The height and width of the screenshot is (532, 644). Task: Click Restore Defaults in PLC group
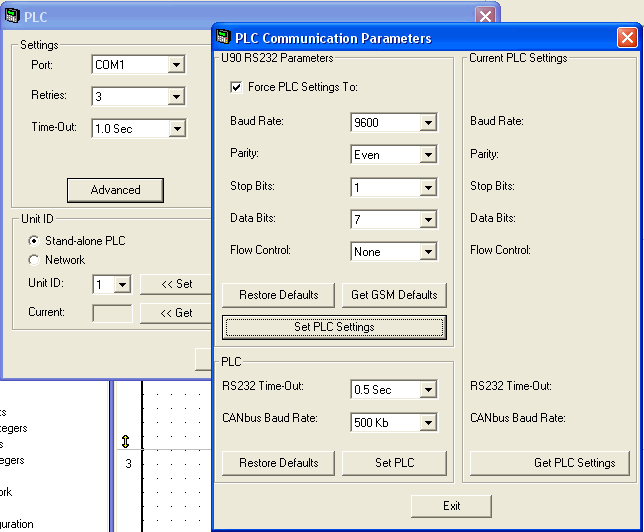point(278,463)
